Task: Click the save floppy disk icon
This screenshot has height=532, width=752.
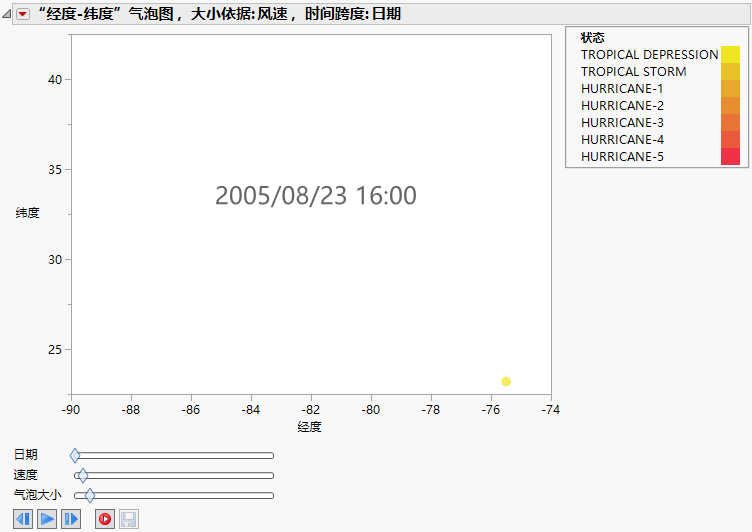Action: (129, 519)
